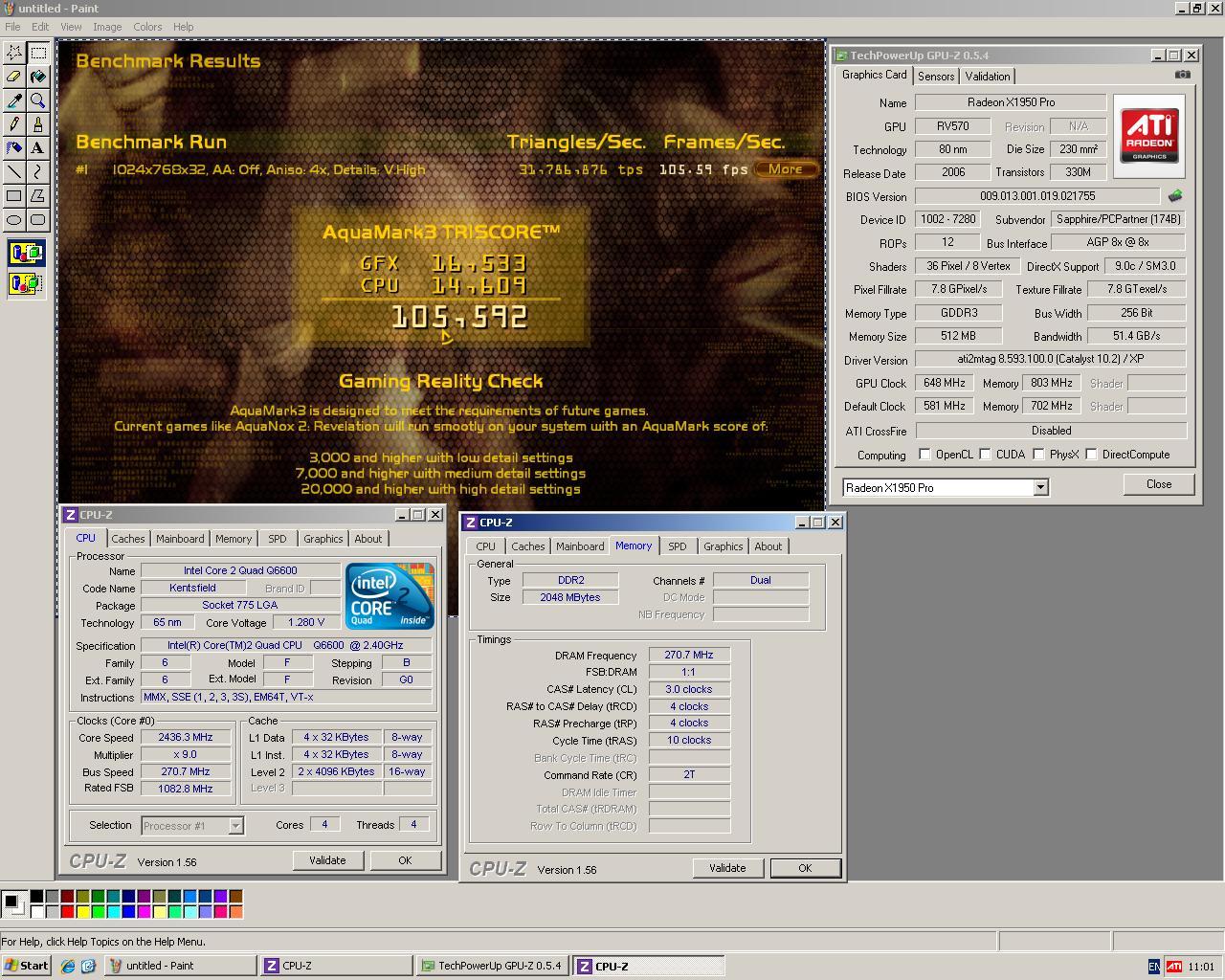Viewport: 1225px width, 980px height.
Task: Toggle the PhysX checkbox
Action: point(1038,455)
